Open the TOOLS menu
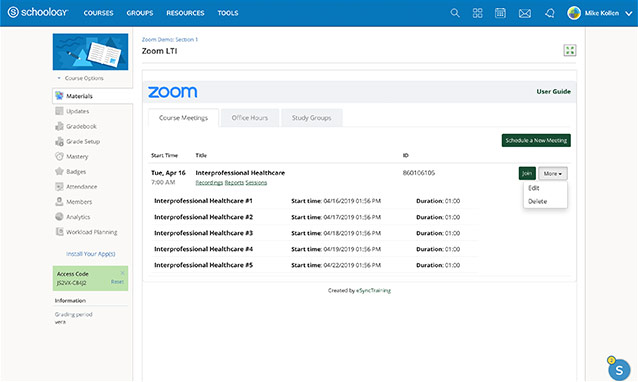Screen dimensions: 638x382 click(x=228, y=13)
